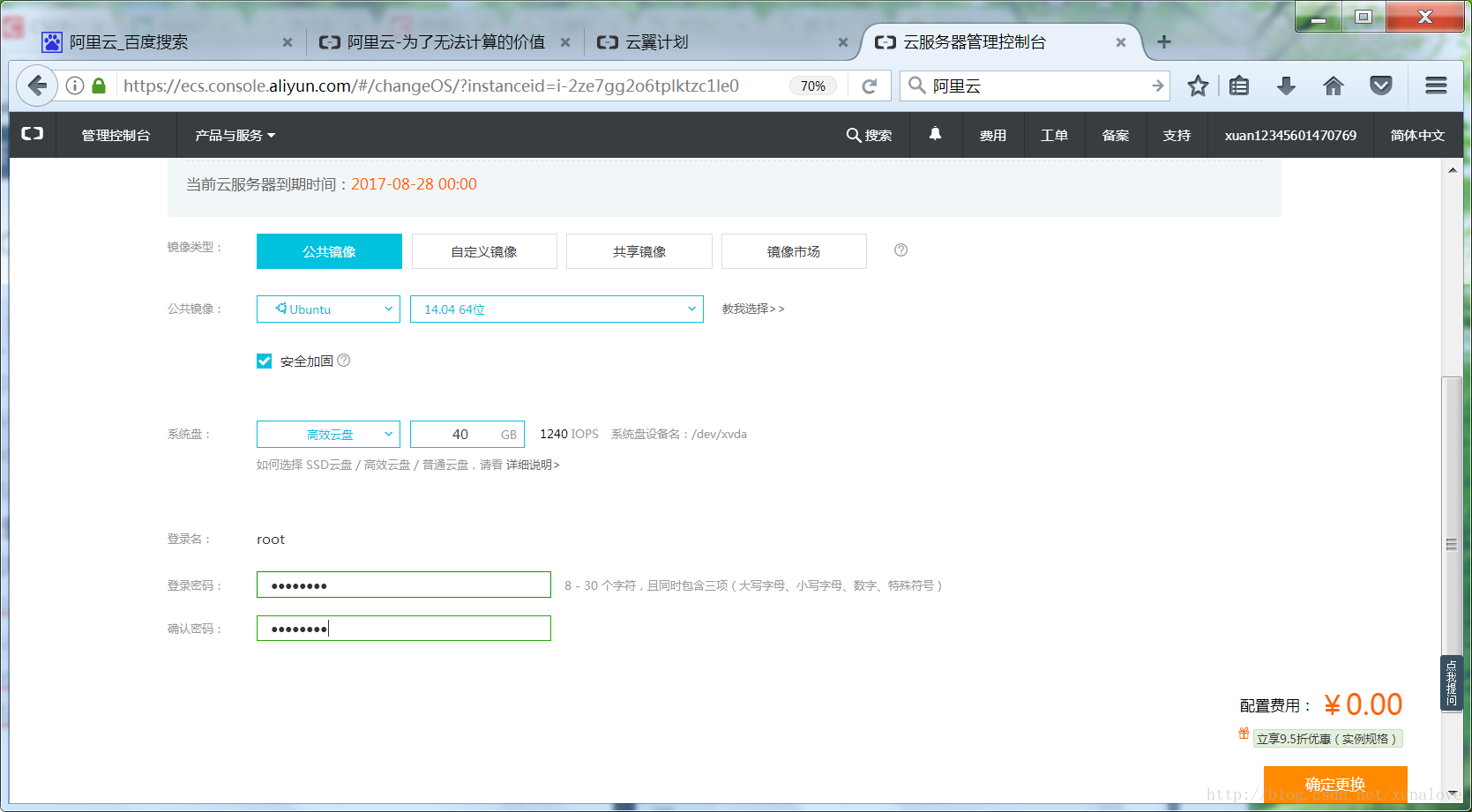Click the expiry time 2017-08-28 00:00
The image size is (1472, 812).
(x=414, y=184)
